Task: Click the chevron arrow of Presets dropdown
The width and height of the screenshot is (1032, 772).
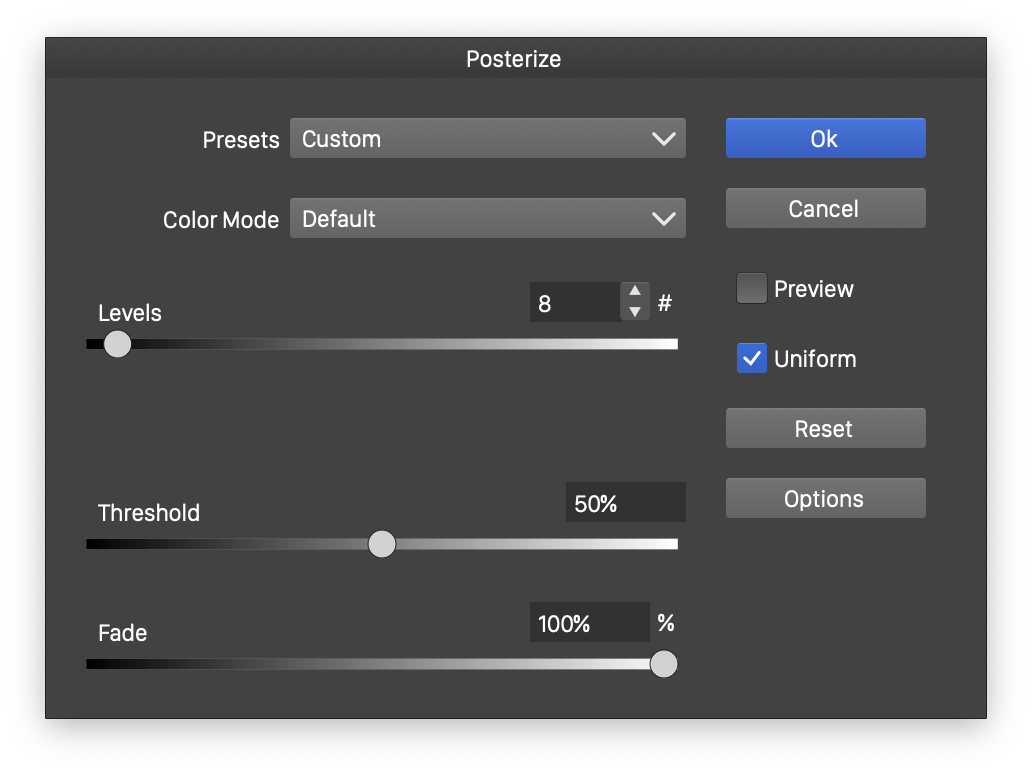Action: (663, 139)
